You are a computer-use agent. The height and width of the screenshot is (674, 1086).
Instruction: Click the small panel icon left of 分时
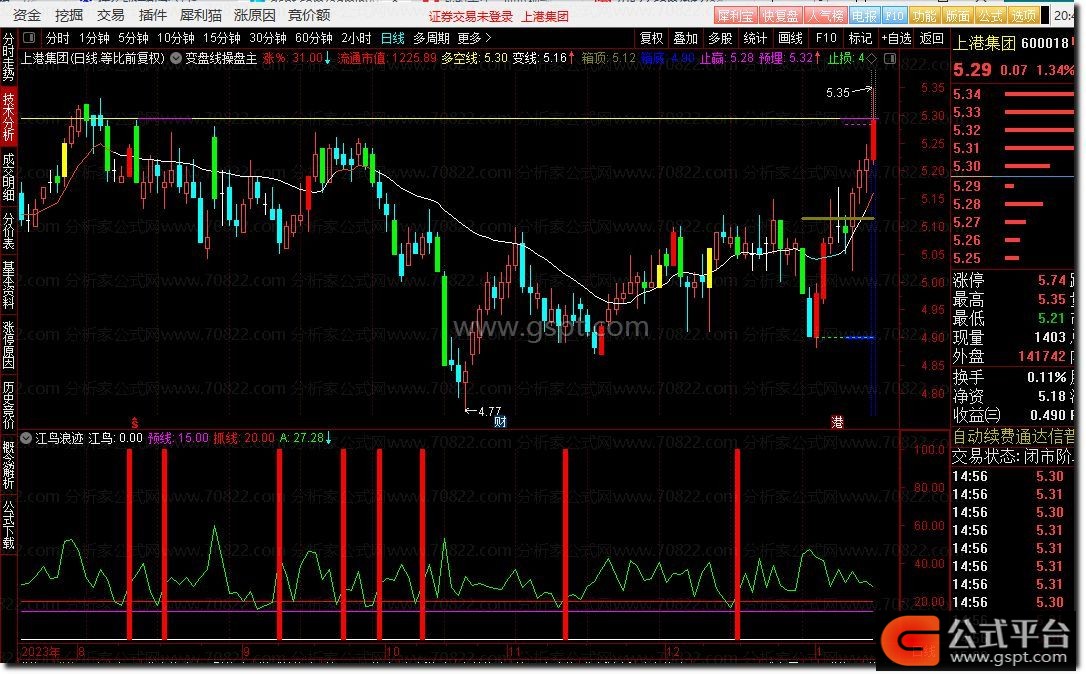click(29, 37)
